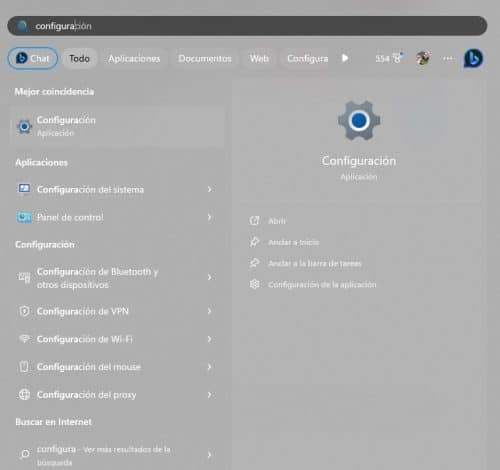
Task: Click the Bluetooth devices icon
Action: [x=24, y=277]
